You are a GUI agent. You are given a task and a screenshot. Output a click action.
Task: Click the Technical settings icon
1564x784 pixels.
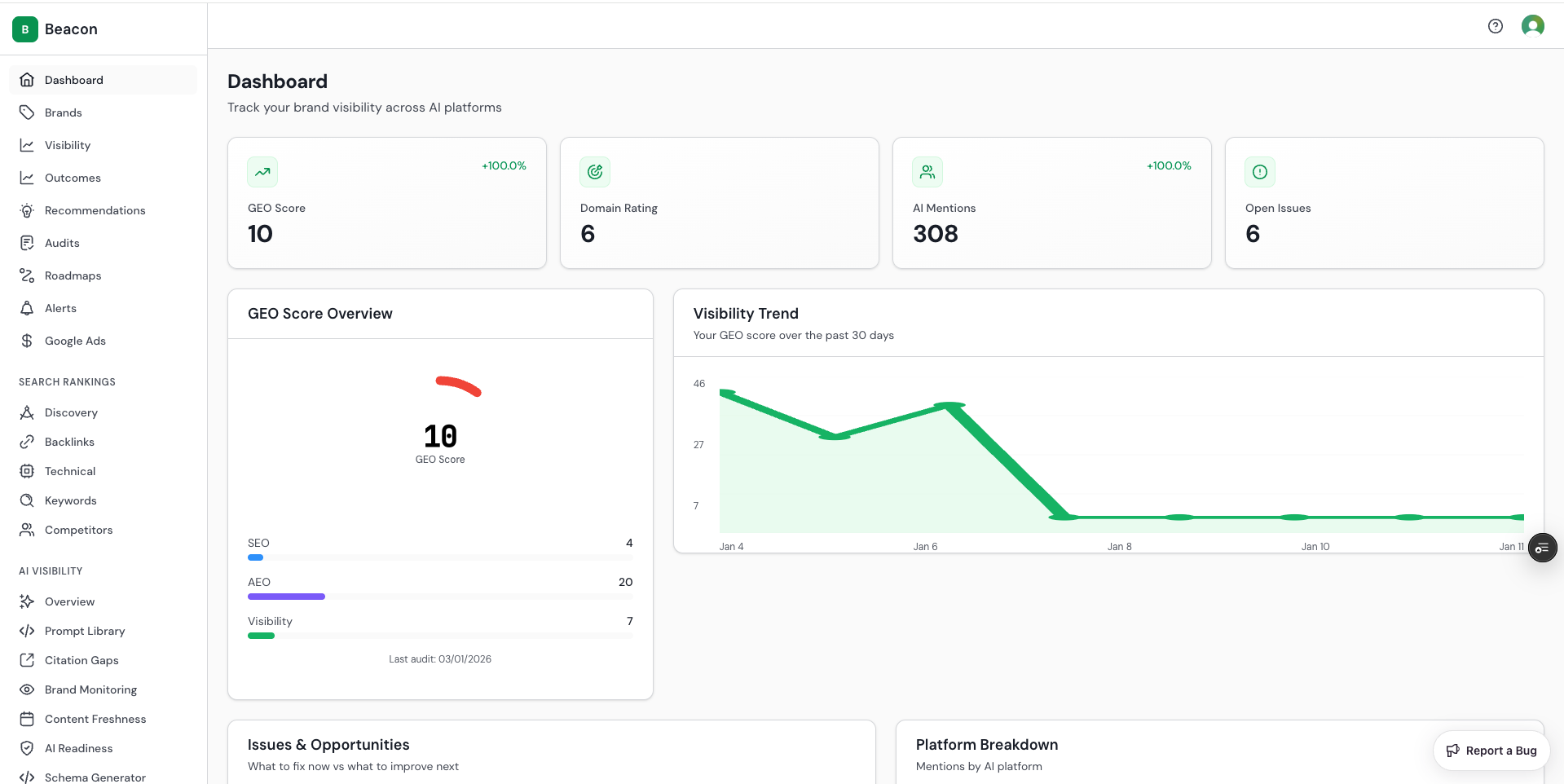[x=27, y=471]
